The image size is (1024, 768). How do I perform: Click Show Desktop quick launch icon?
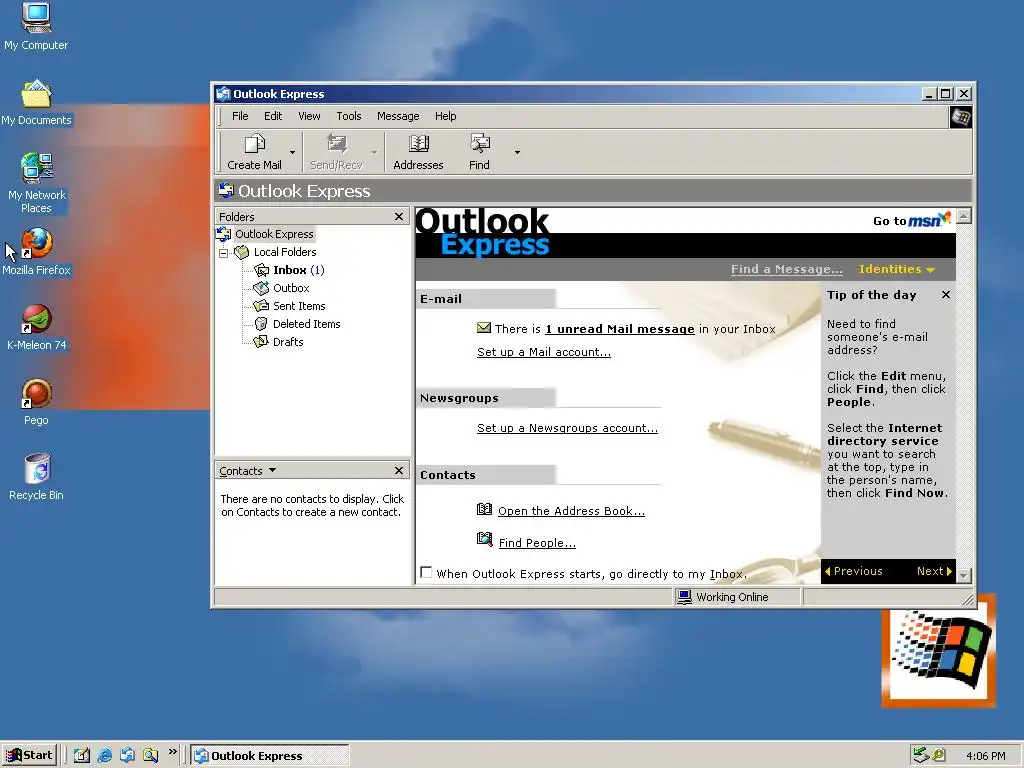(82, 756)
